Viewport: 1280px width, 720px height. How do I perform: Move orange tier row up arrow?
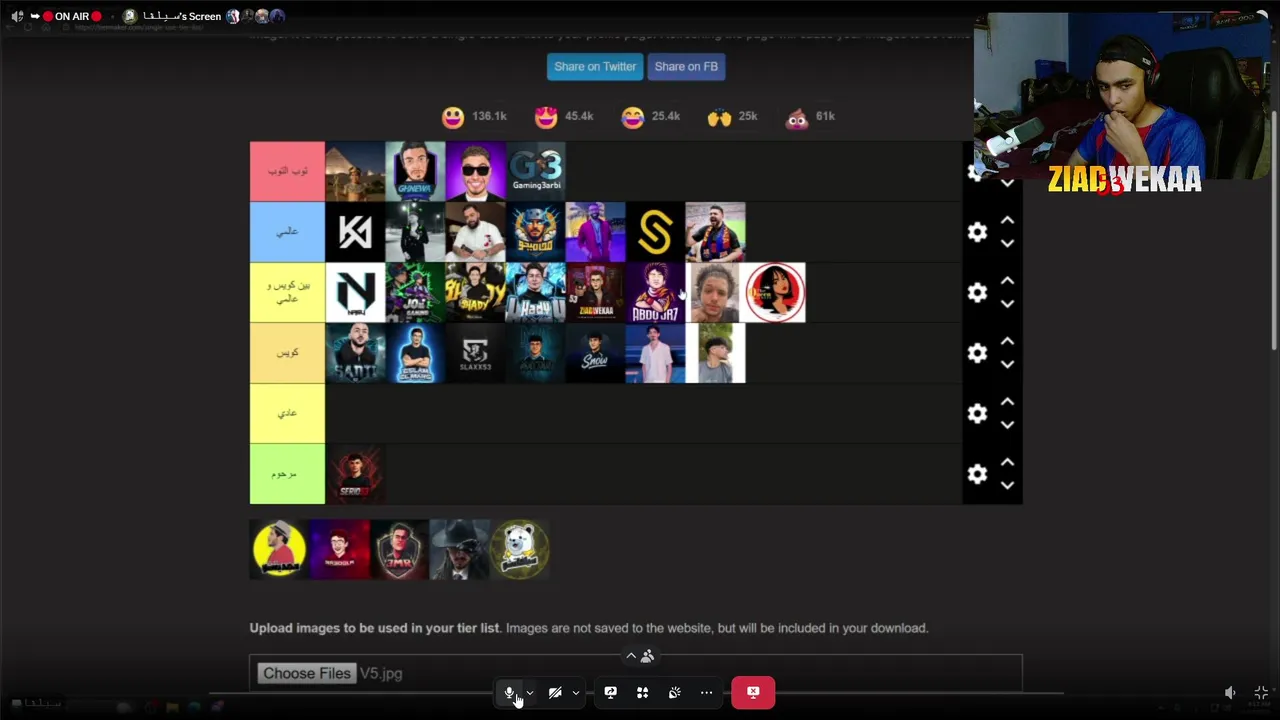(x=1007, y=341)
